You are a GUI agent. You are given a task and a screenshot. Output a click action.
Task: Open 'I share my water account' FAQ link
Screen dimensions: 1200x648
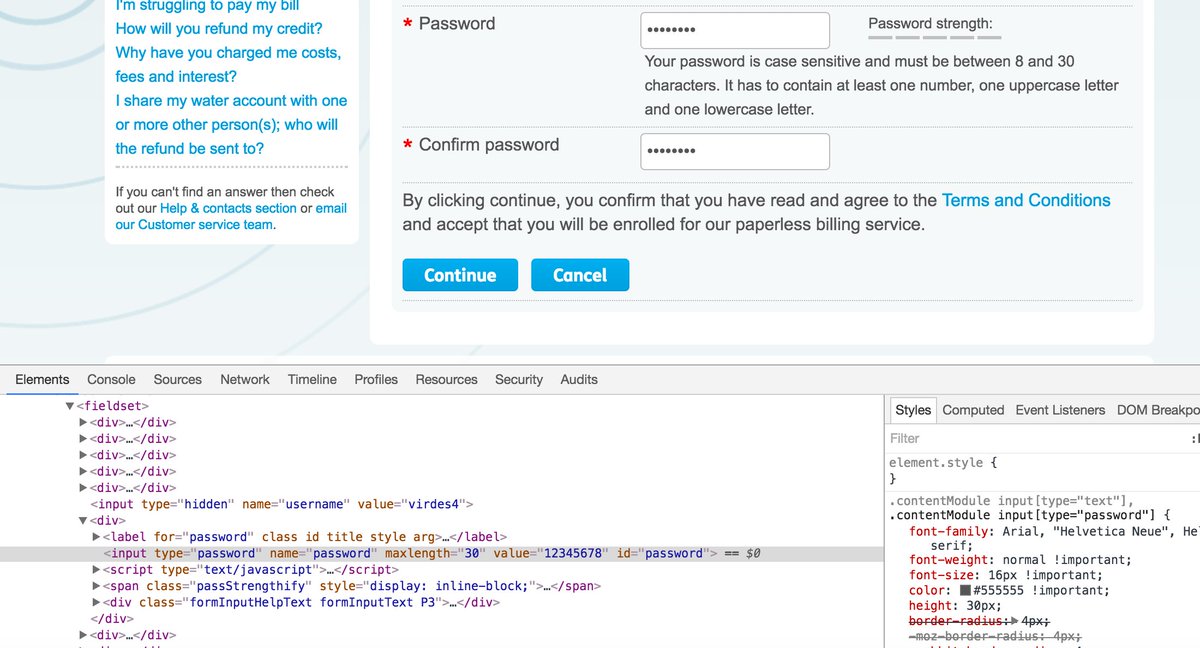pyautogui.click(x=231, y=125)
